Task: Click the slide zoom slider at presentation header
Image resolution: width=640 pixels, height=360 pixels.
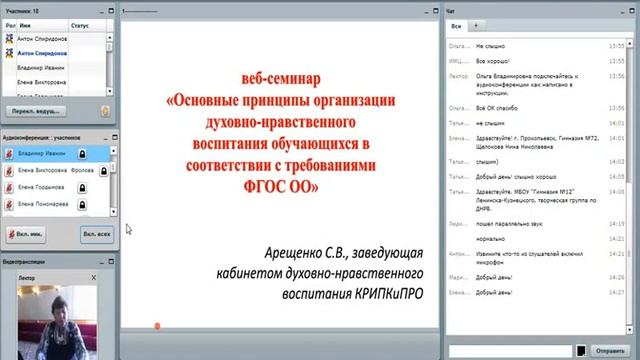Action: [140, 11]
